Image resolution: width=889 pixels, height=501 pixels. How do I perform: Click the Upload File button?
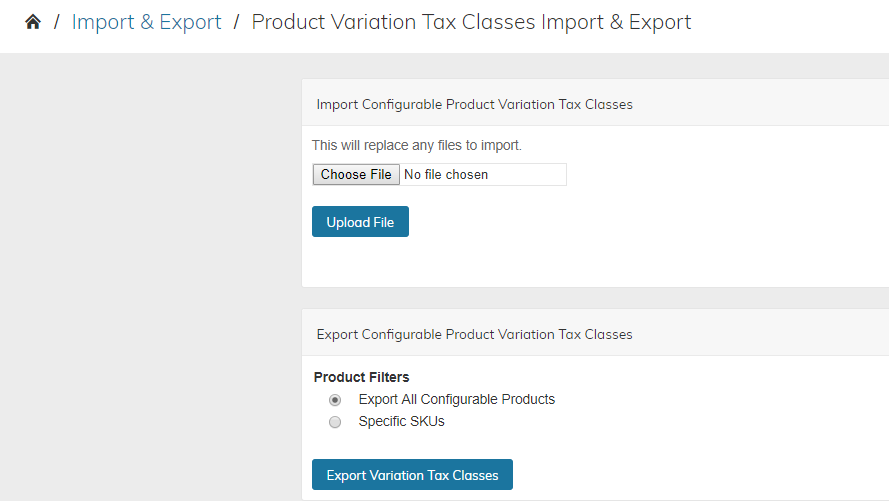click(x=360, y=222)
